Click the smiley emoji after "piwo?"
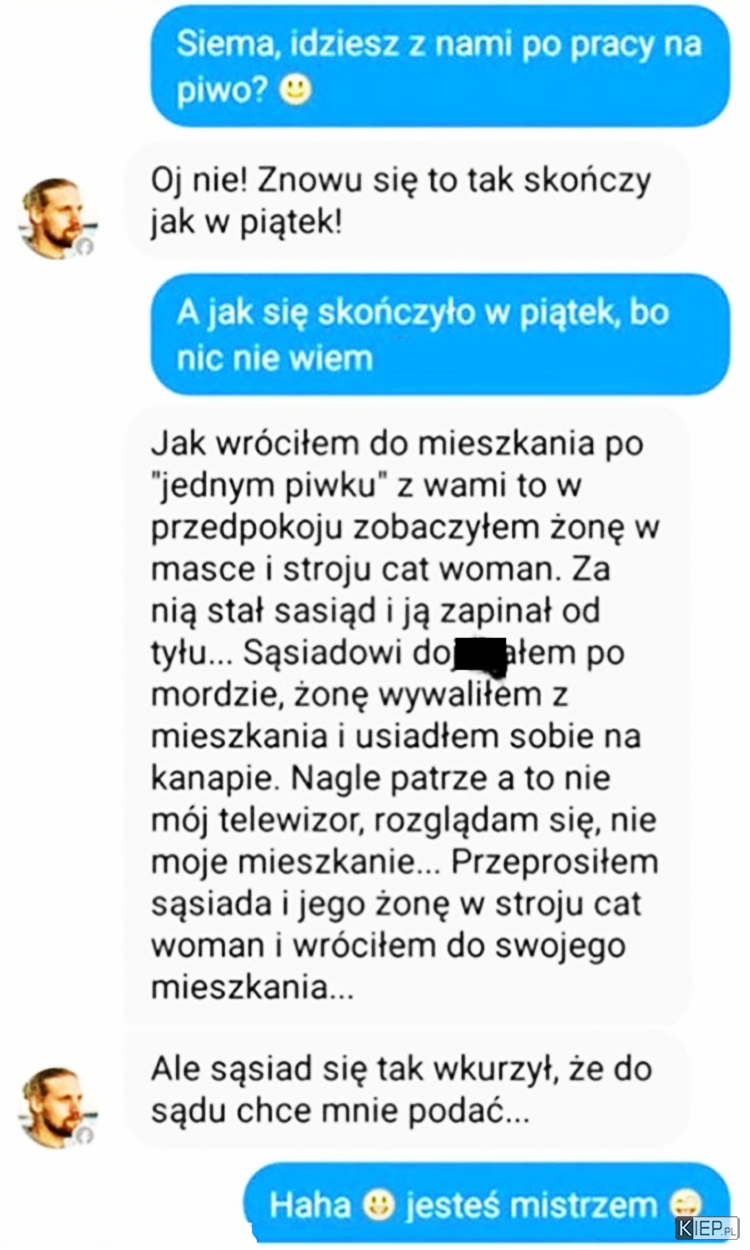The width and height of the screenshot is (750, 1250). [x=295, y=92]
